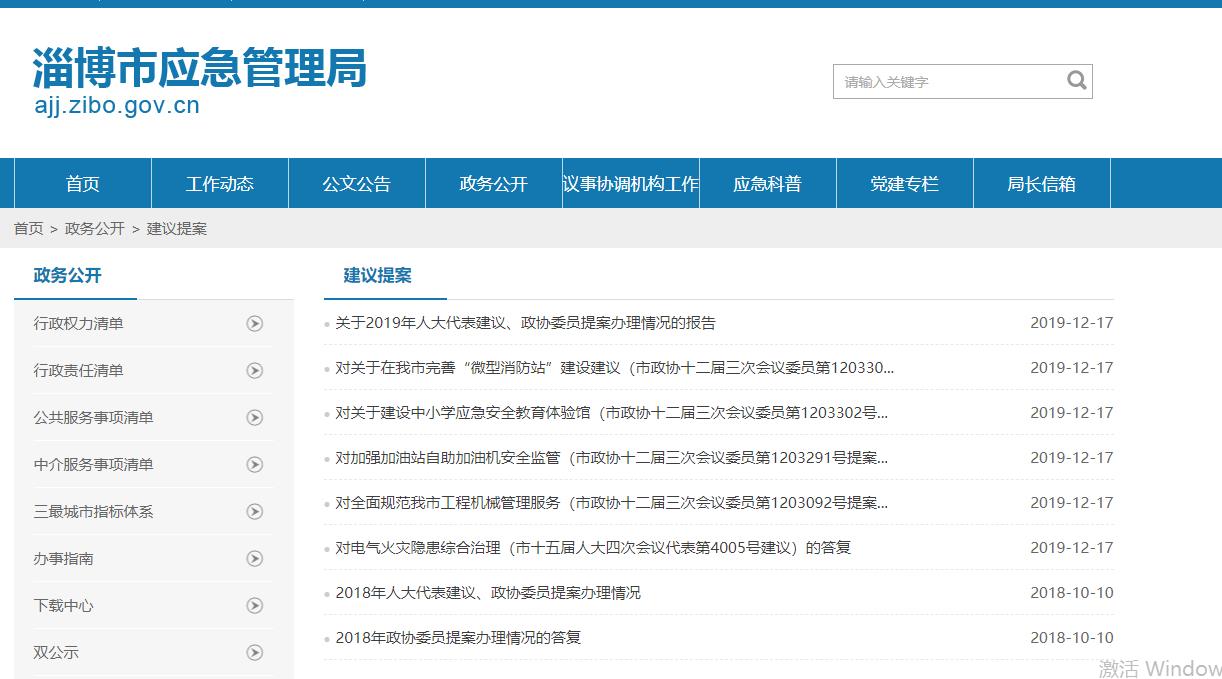Open the 公文公告 navigation tab
This screenshot has height=679, width=1222.
pos(357,184)
